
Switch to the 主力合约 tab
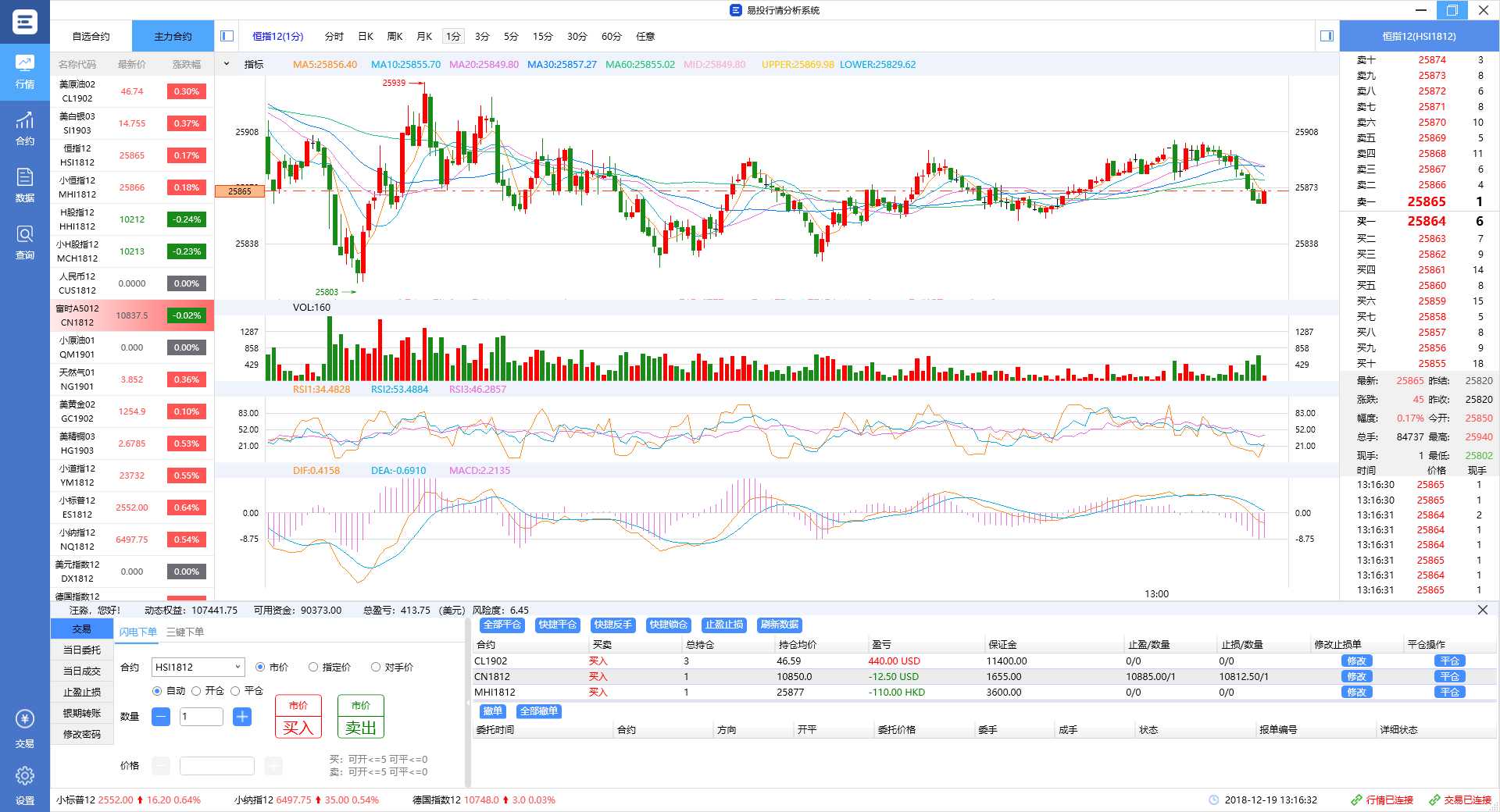[173, 37]
